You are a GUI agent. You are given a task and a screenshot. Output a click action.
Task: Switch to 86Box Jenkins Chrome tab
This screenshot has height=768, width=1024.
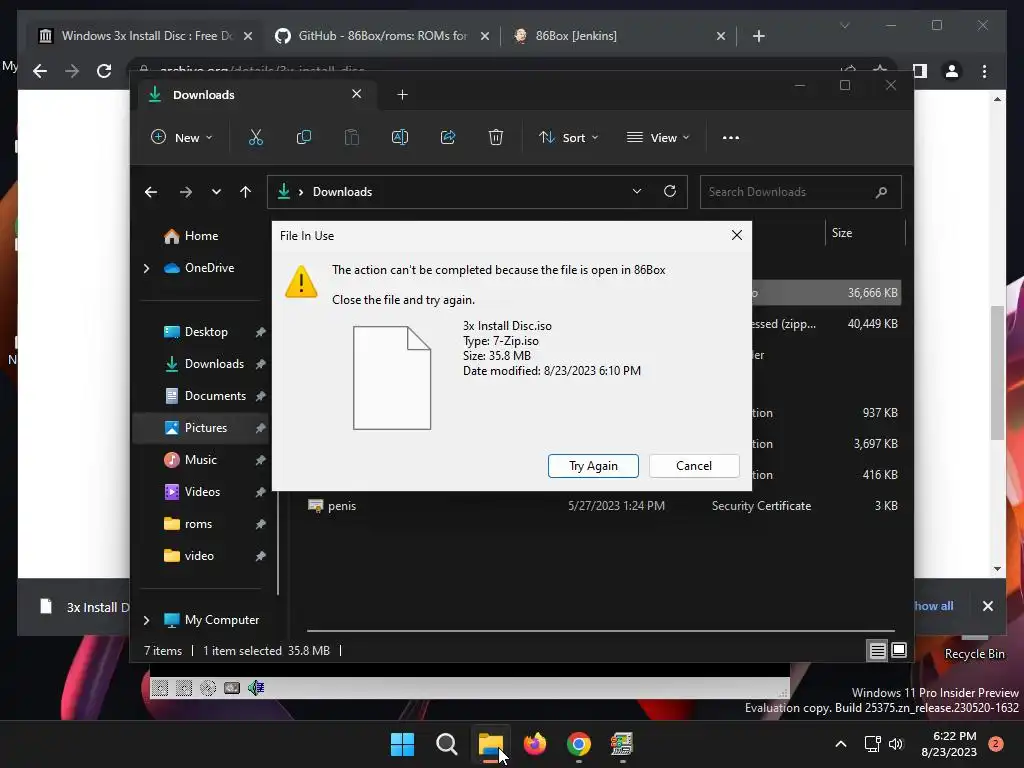(618, 36)
